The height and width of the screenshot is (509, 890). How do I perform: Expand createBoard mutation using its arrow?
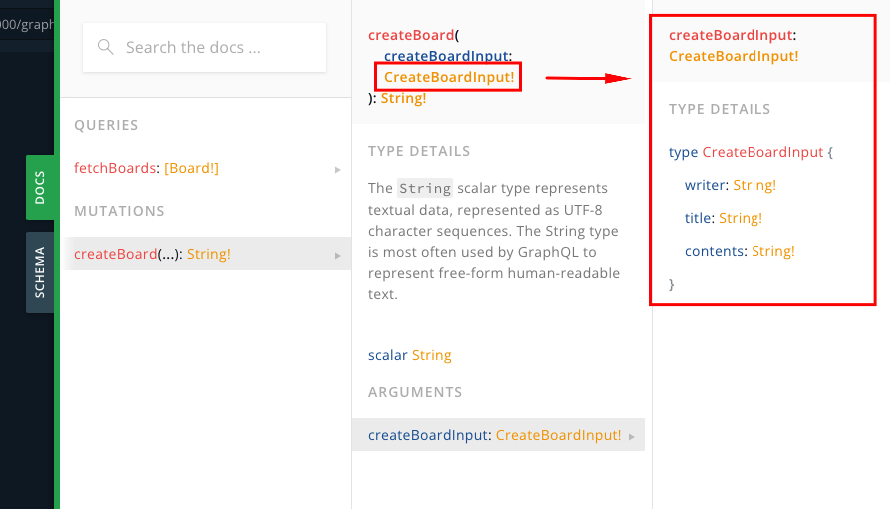[x=337, y=255]
